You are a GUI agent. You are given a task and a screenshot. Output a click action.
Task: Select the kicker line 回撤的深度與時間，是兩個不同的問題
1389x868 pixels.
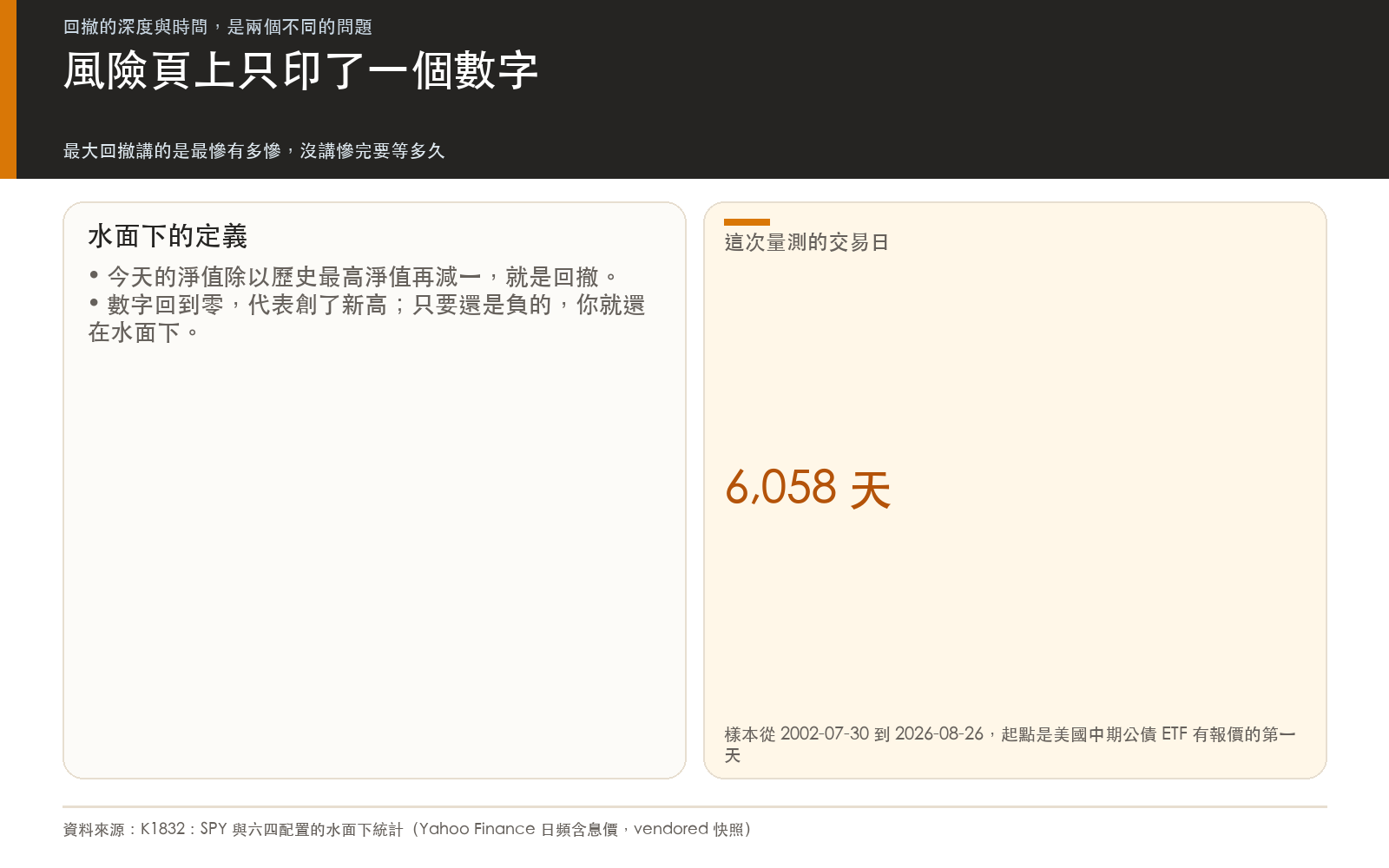pos(218,27)
